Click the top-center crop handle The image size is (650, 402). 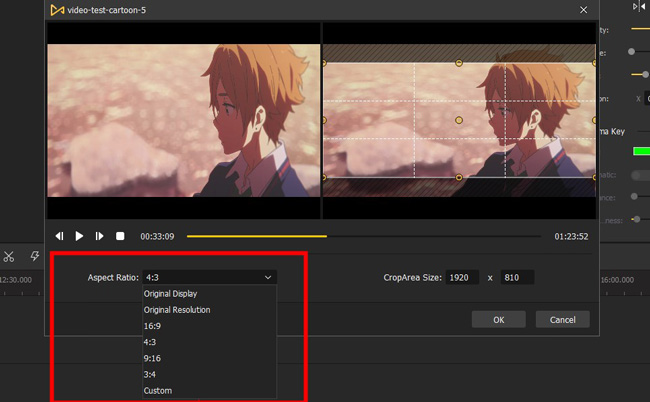(x=459, y=63)
